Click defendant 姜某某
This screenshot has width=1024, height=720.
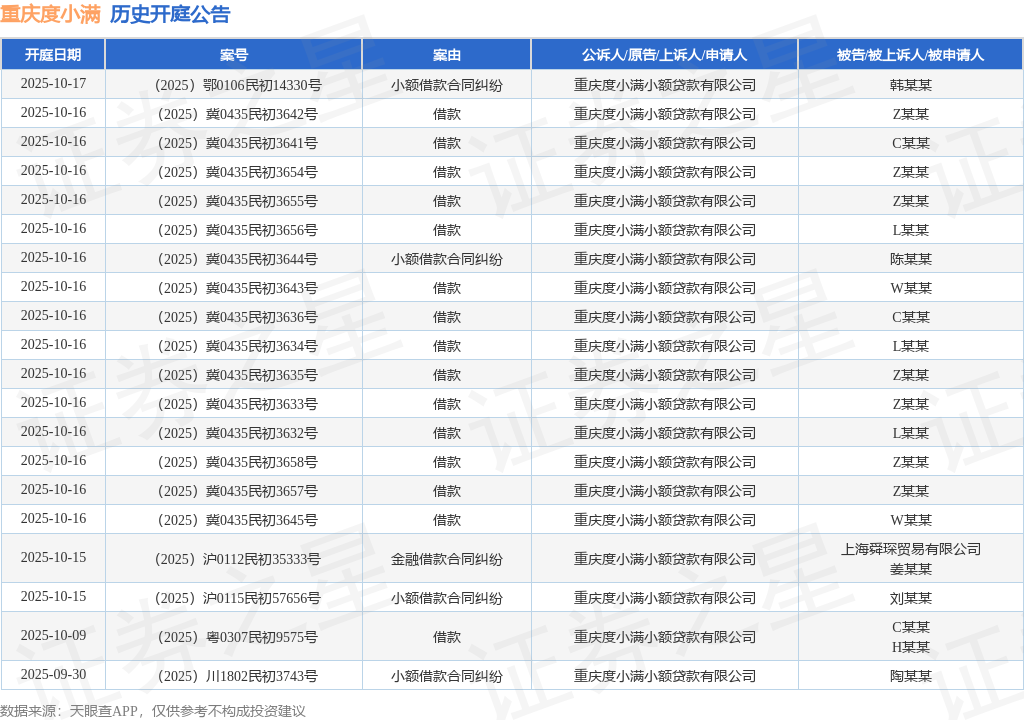910,569
